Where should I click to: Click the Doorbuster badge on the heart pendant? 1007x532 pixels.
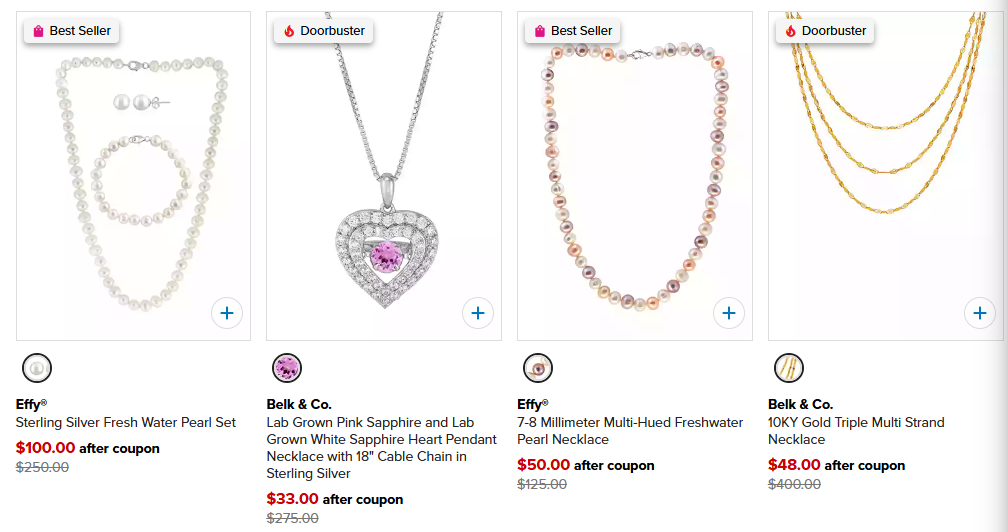(x=324, y=31)
